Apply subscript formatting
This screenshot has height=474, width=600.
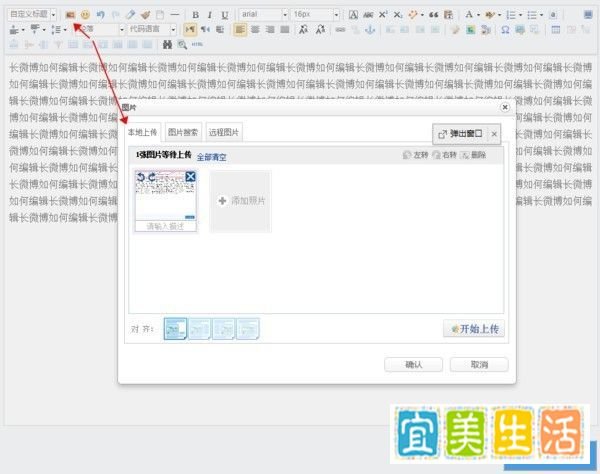click(398, 15)
